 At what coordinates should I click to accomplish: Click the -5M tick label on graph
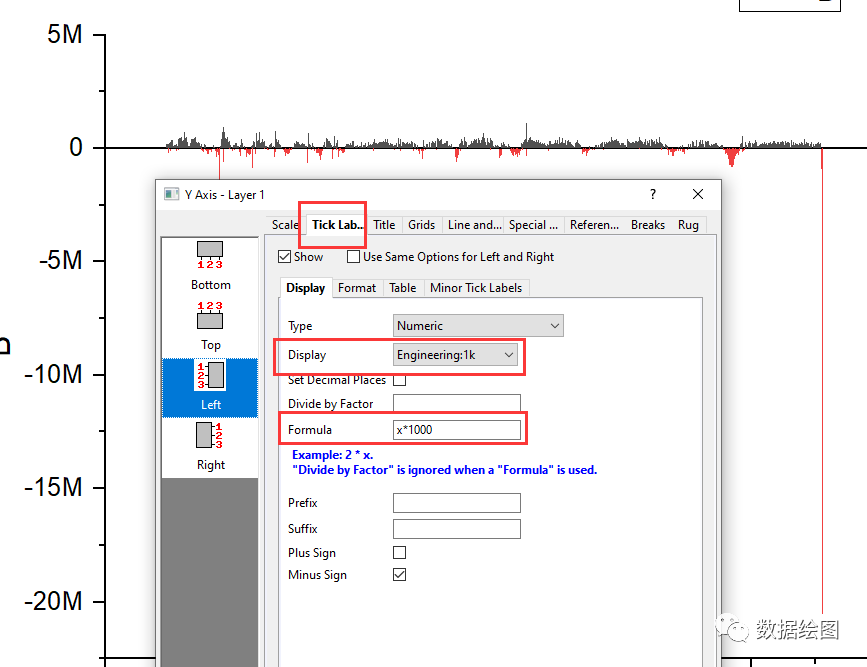(60, 260)
